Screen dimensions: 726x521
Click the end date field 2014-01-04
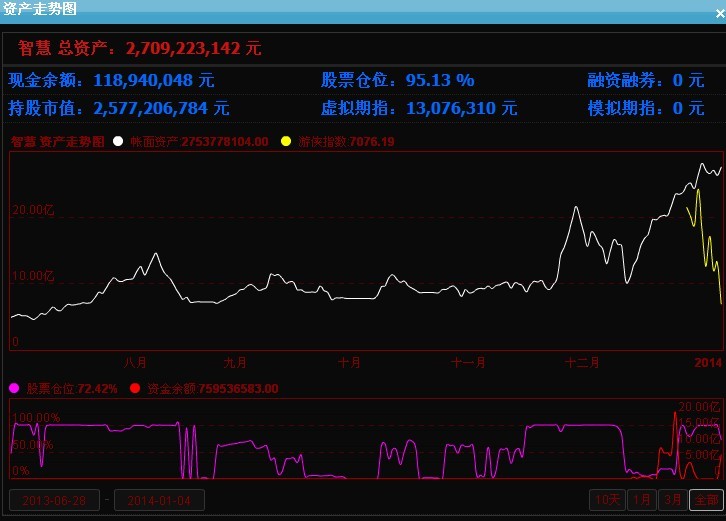tap(159, 500)
